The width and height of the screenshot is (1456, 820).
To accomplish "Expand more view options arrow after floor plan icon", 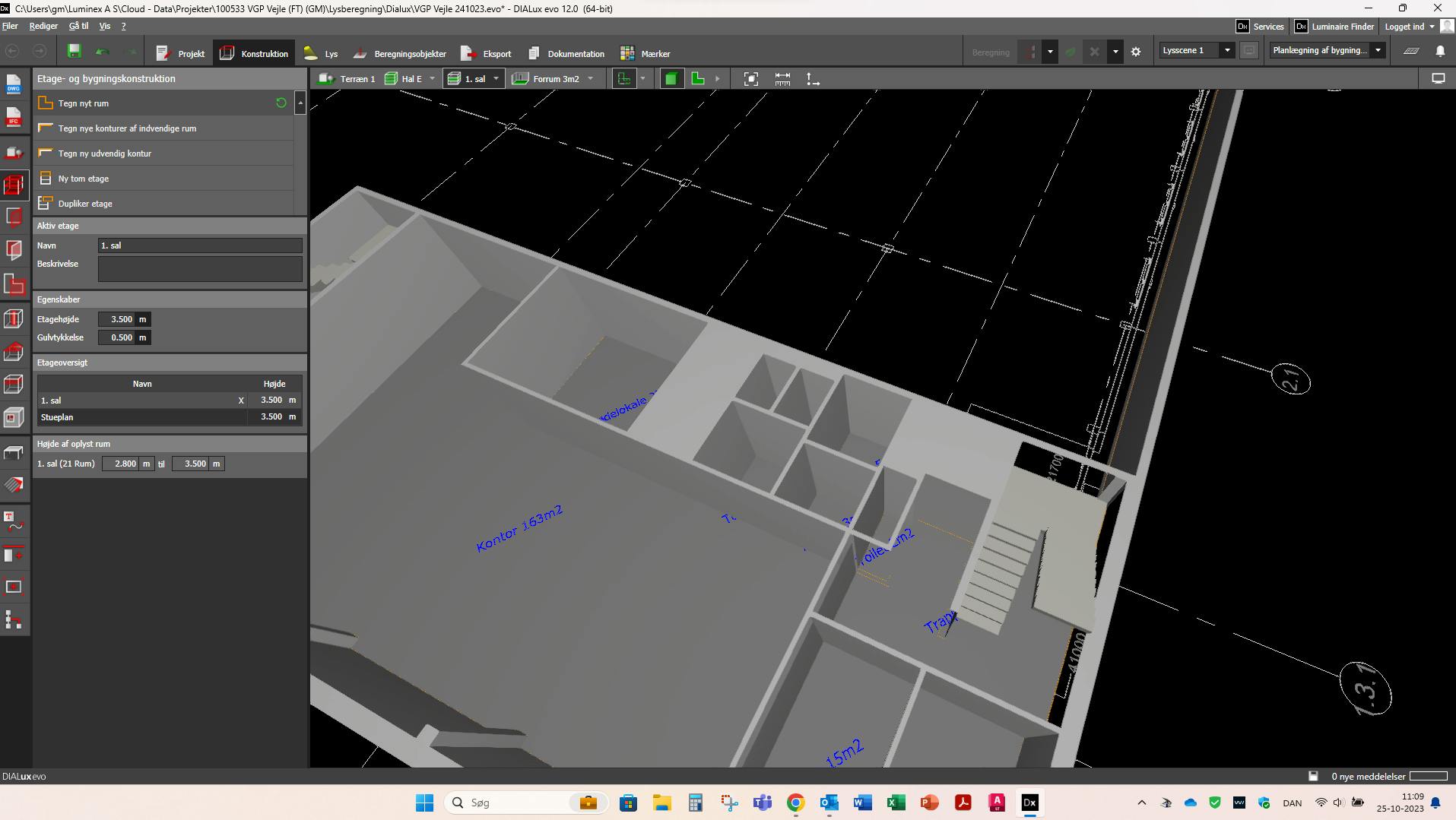I will [717, 79].
